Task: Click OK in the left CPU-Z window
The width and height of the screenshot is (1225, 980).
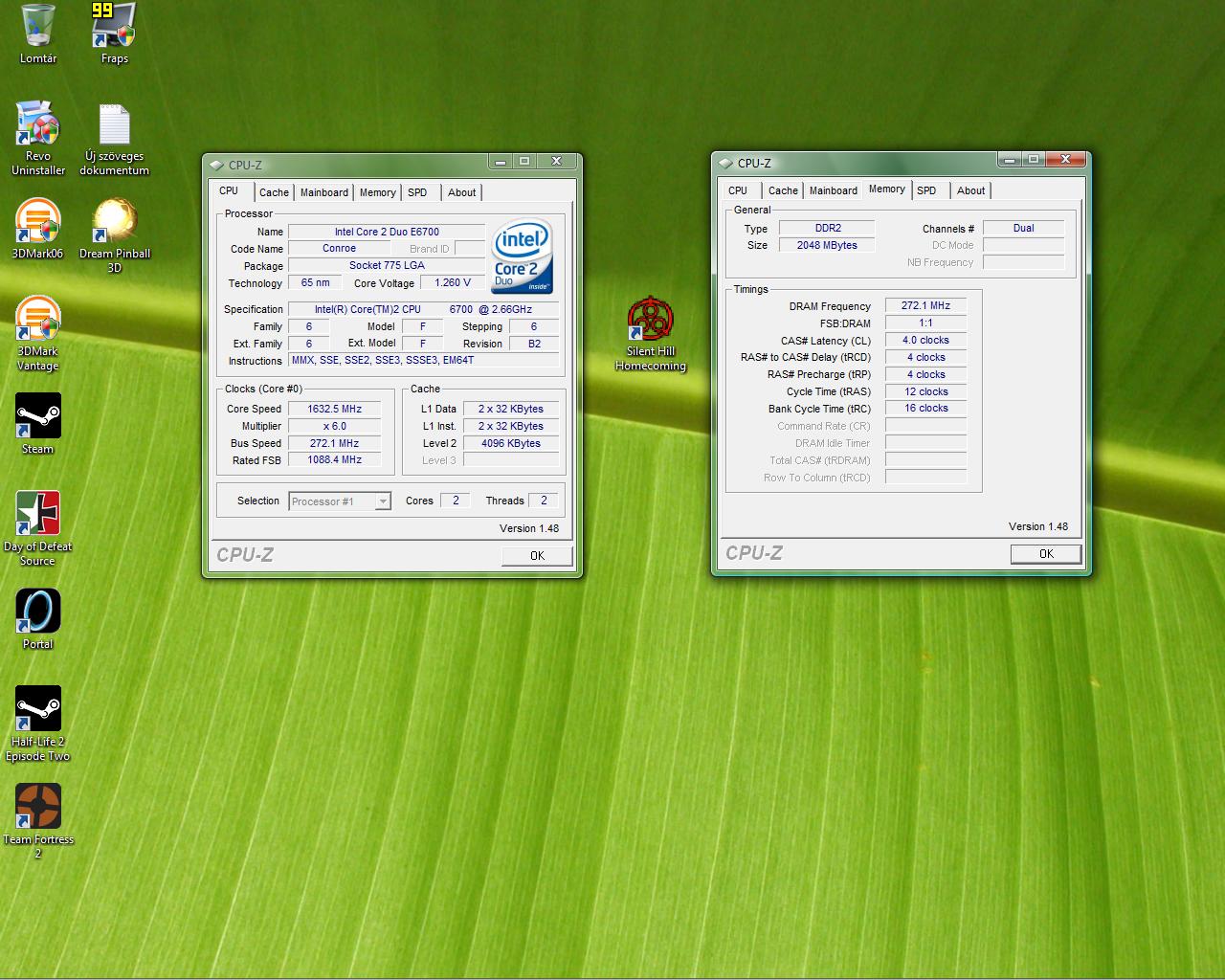Action: point(537,556)
